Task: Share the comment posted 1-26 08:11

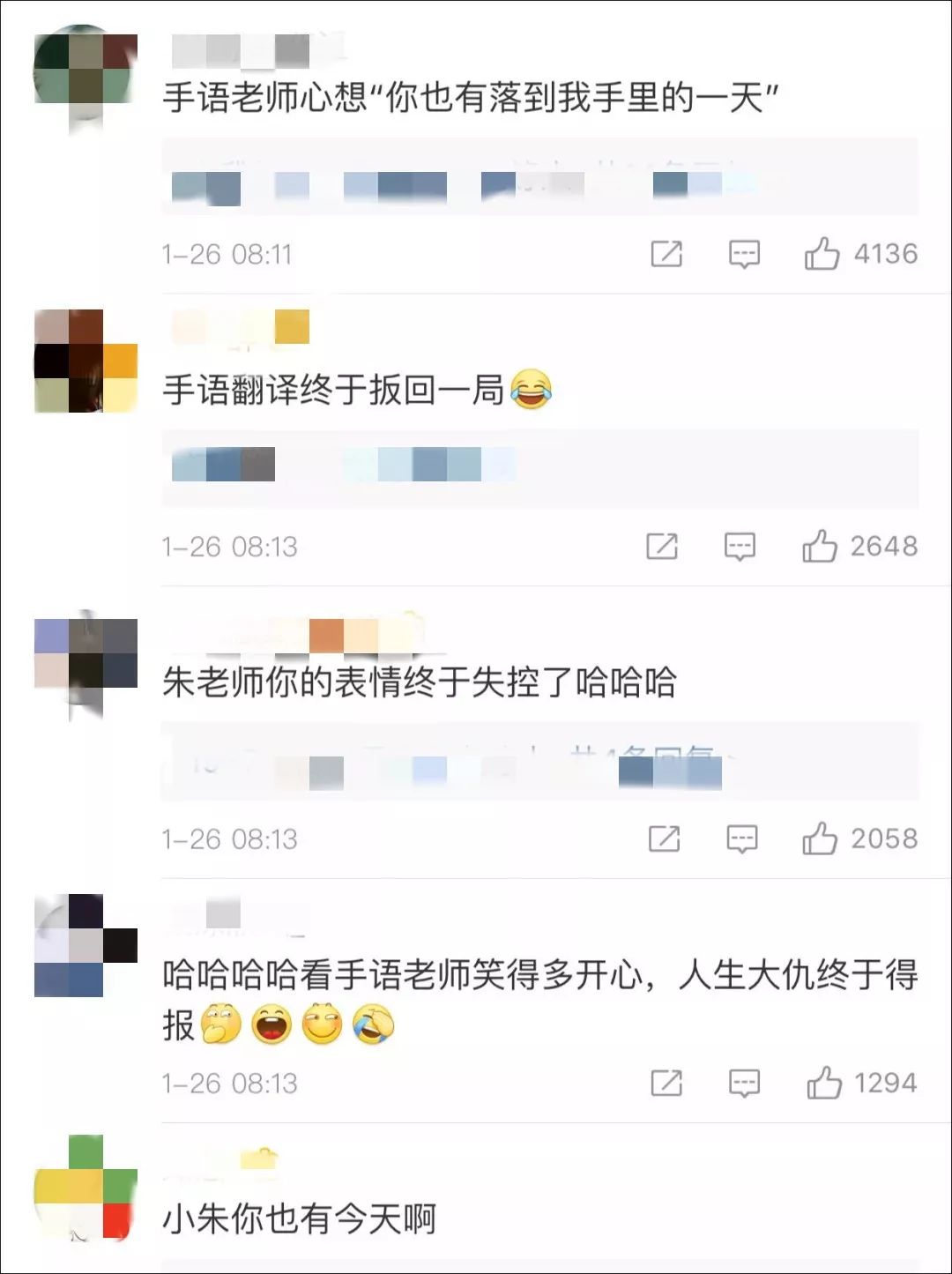Action: point(666,254)
